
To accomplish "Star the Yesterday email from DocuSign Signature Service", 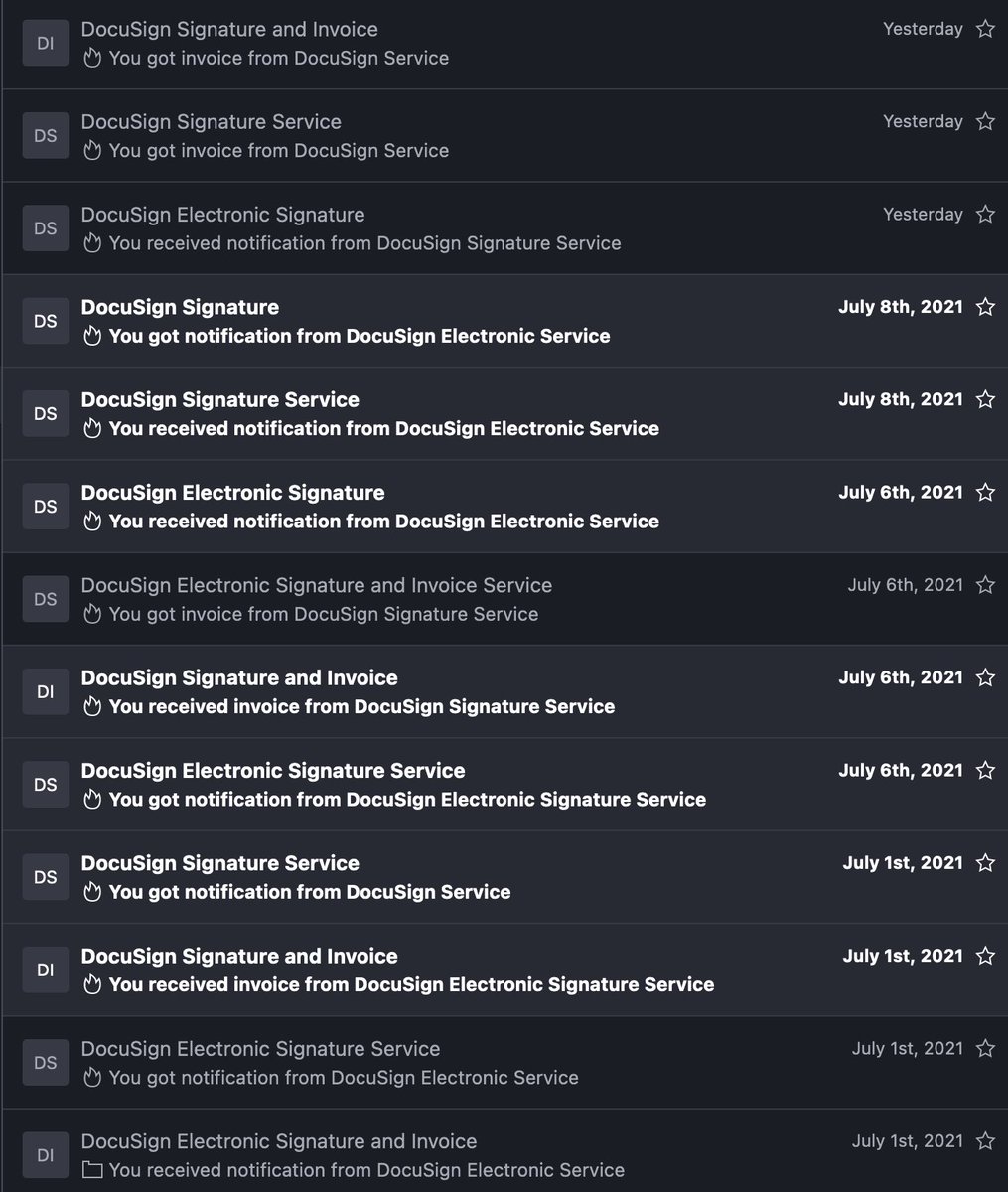I will [985, 121].
